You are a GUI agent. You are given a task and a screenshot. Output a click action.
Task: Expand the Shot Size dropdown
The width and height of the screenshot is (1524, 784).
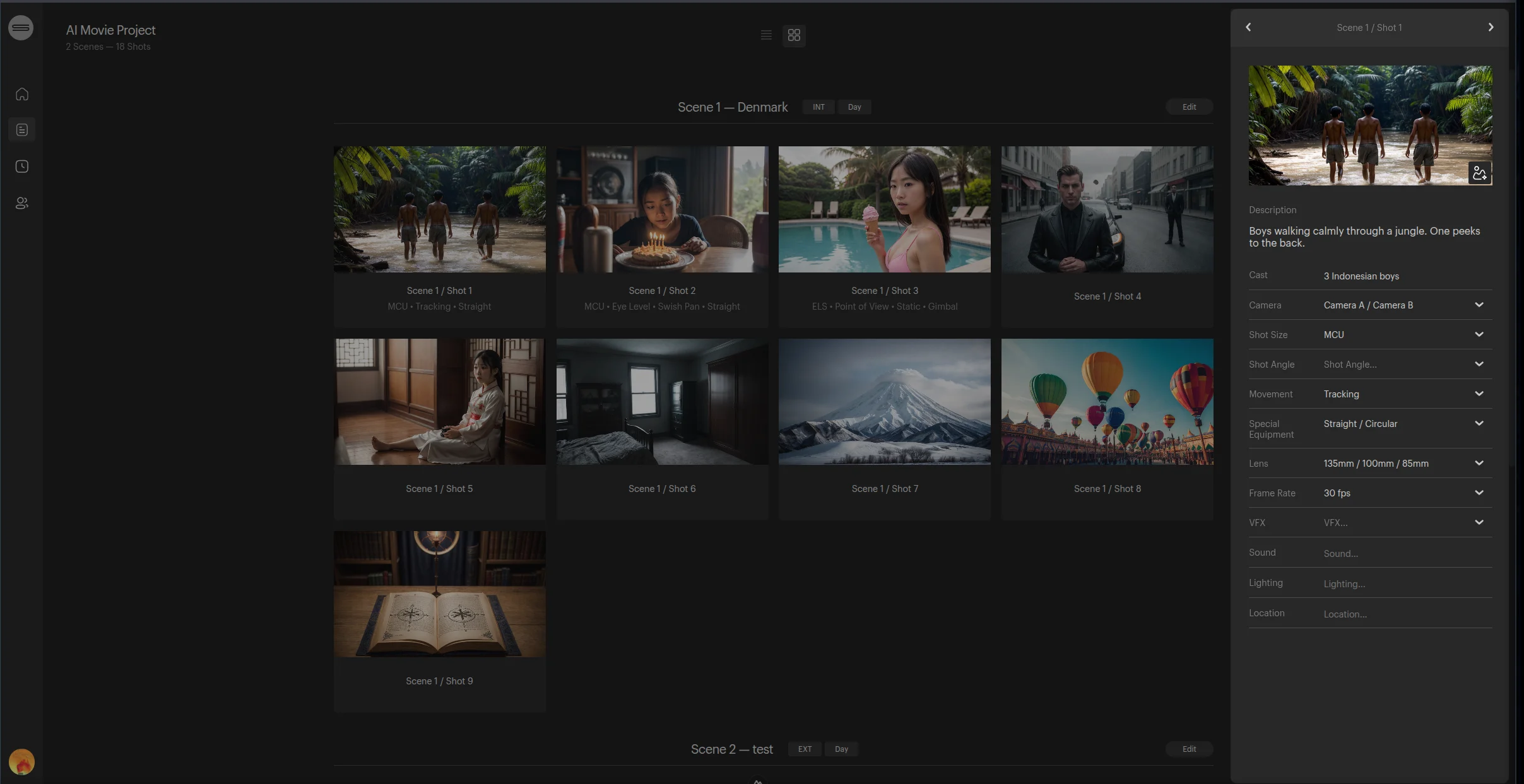coord(1479,335)
